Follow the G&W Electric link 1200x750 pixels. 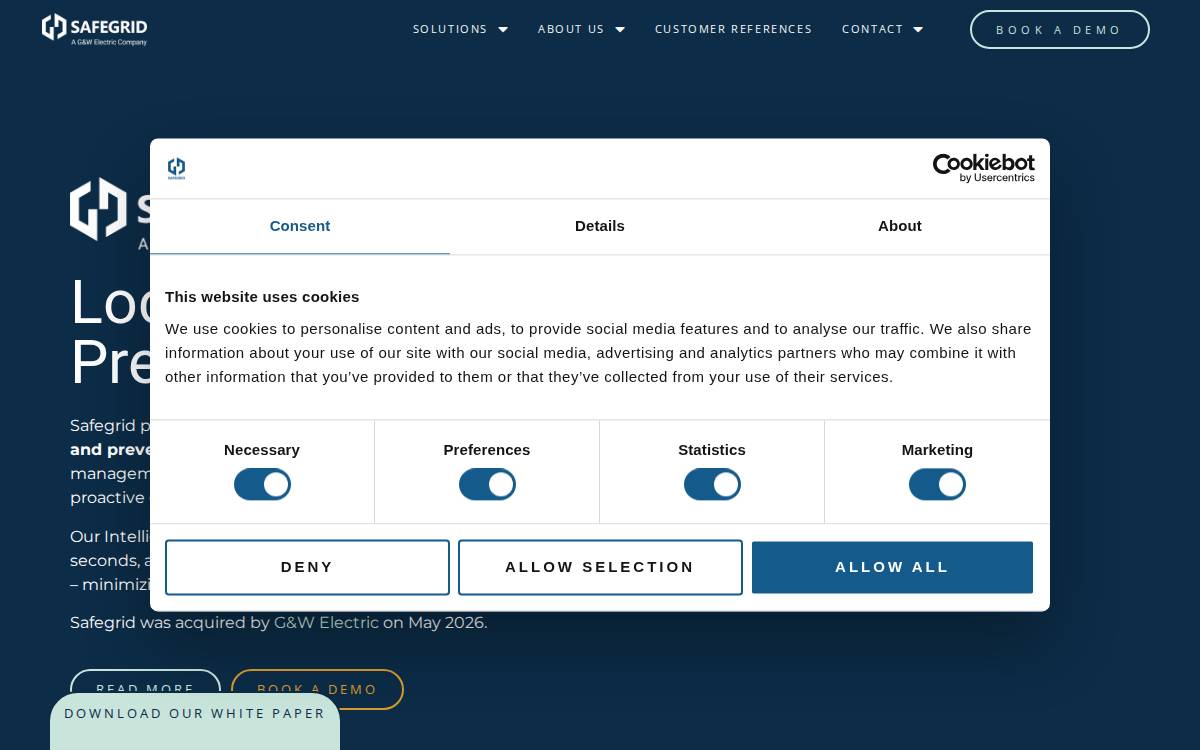pos(326,622)
